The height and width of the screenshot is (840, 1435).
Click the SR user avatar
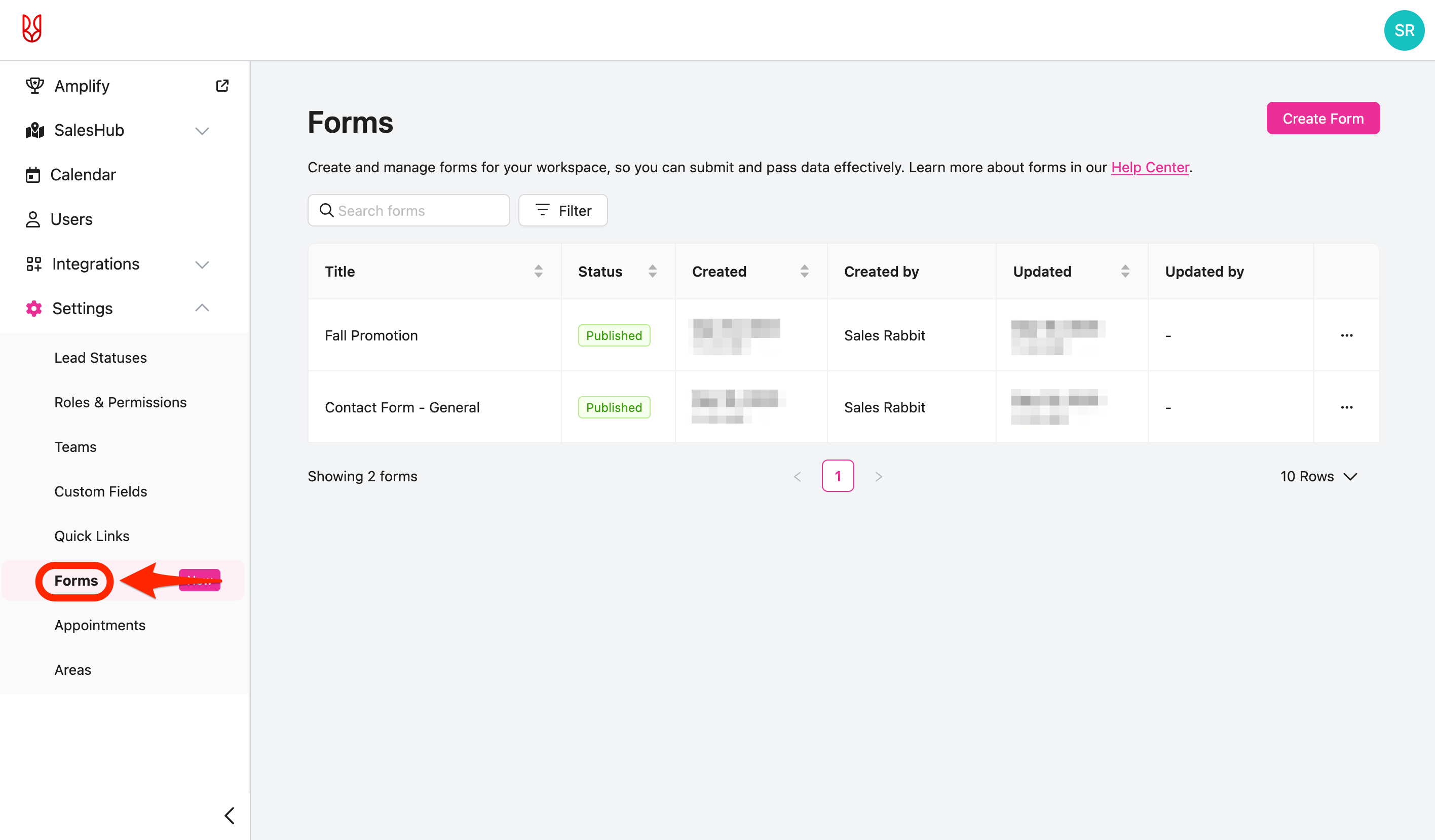point(1403,30)
